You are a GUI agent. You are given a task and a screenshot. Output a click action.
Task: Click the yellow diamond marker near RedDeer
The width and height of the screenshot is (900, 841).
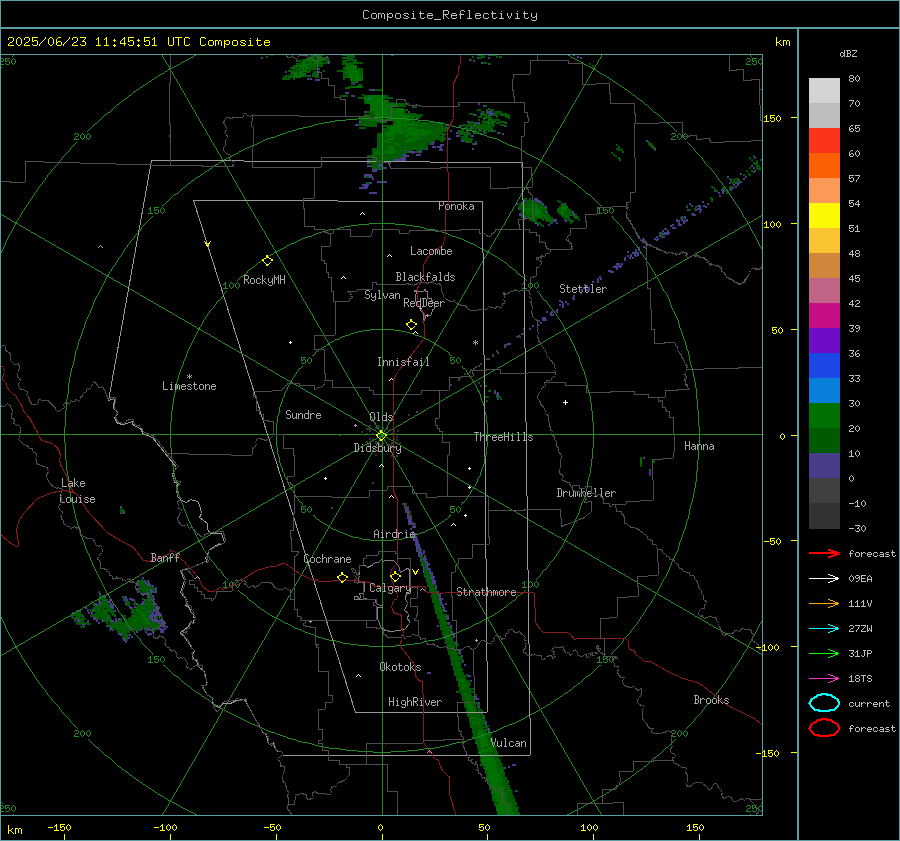point(411,325)
